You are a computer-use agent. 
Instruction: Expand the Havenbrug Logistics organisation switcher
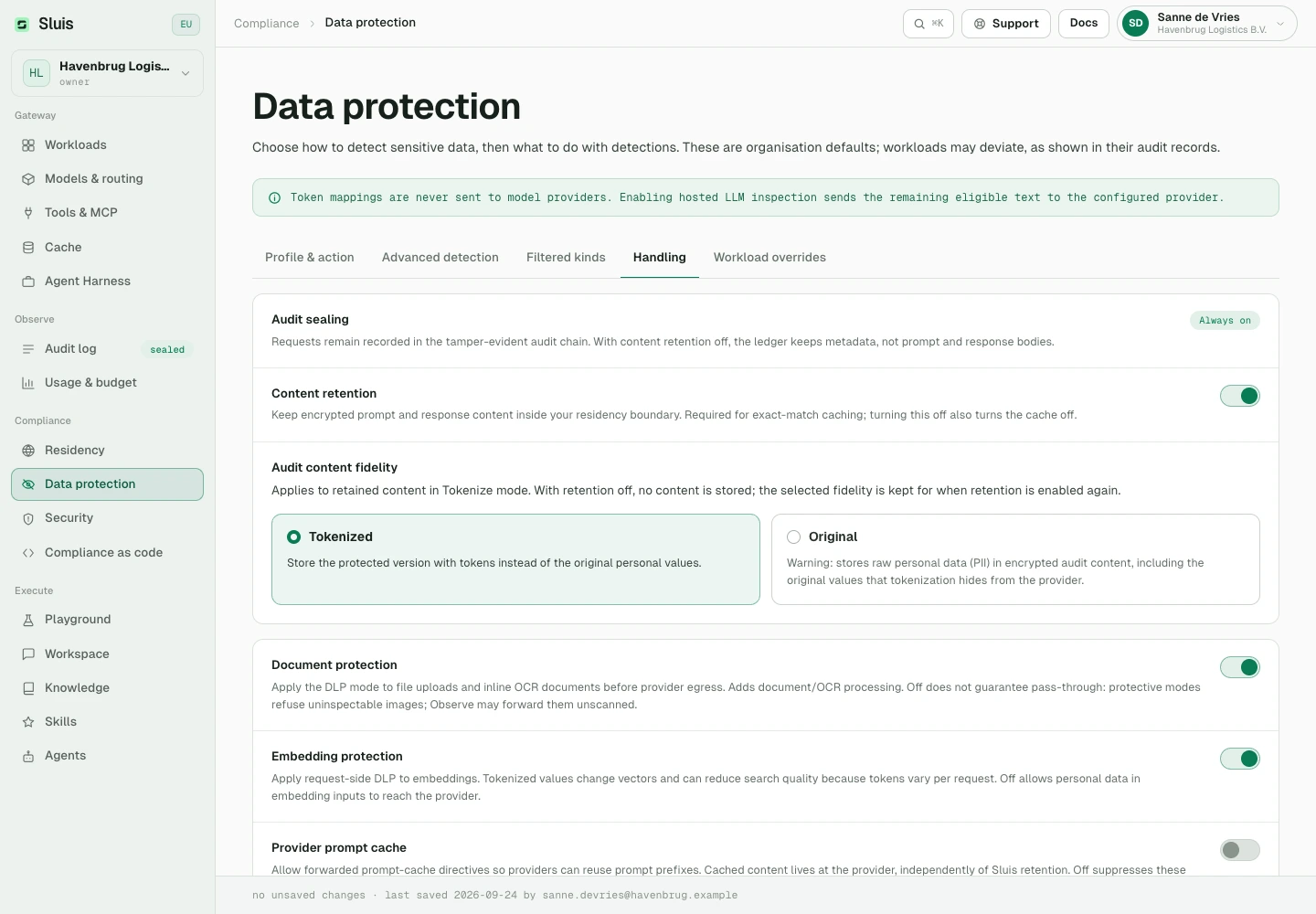point(107,73)
